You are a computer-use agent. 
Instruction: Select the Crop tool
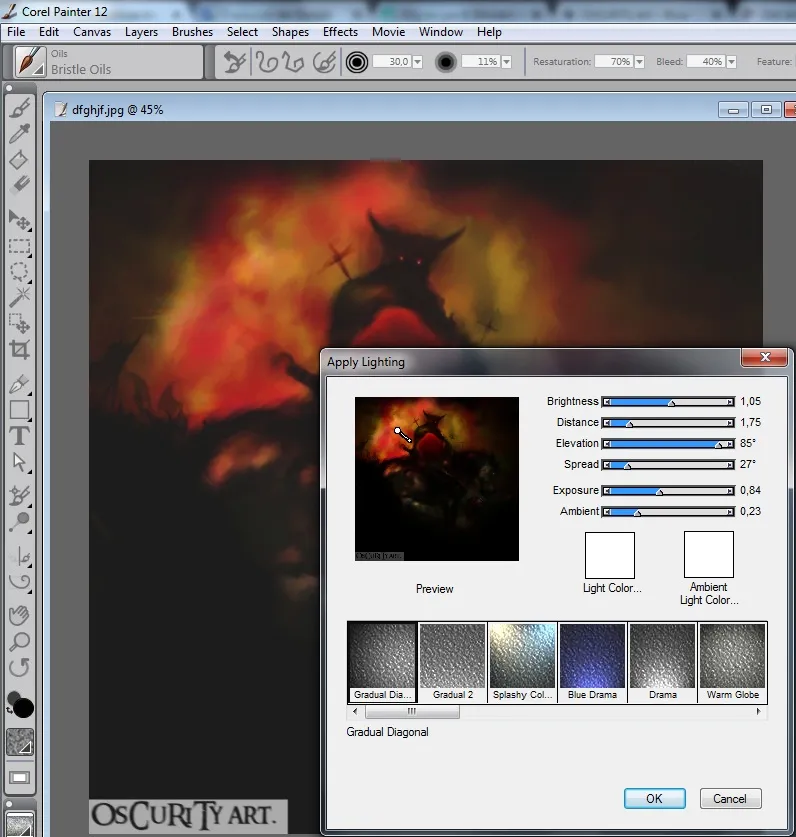coord(19,350)
